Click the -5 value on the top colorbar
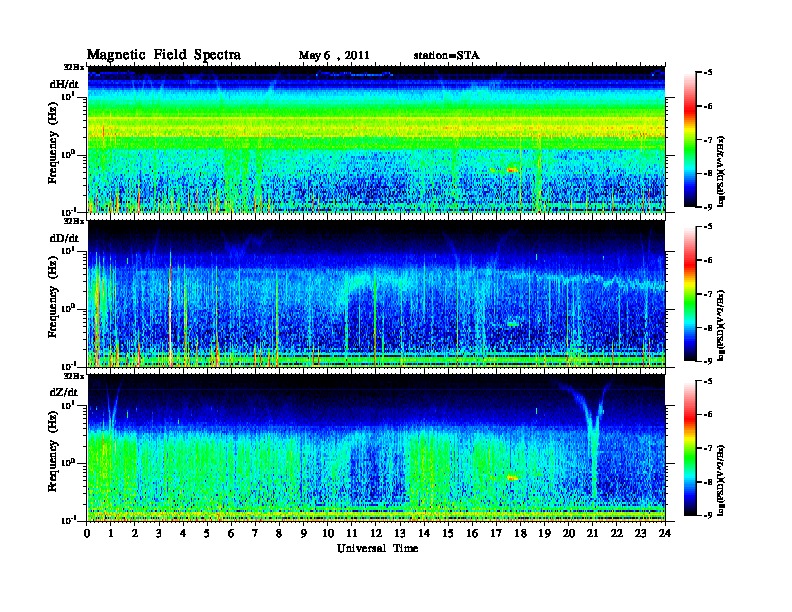This screenshot has height=612, width=792. (708, 72)
